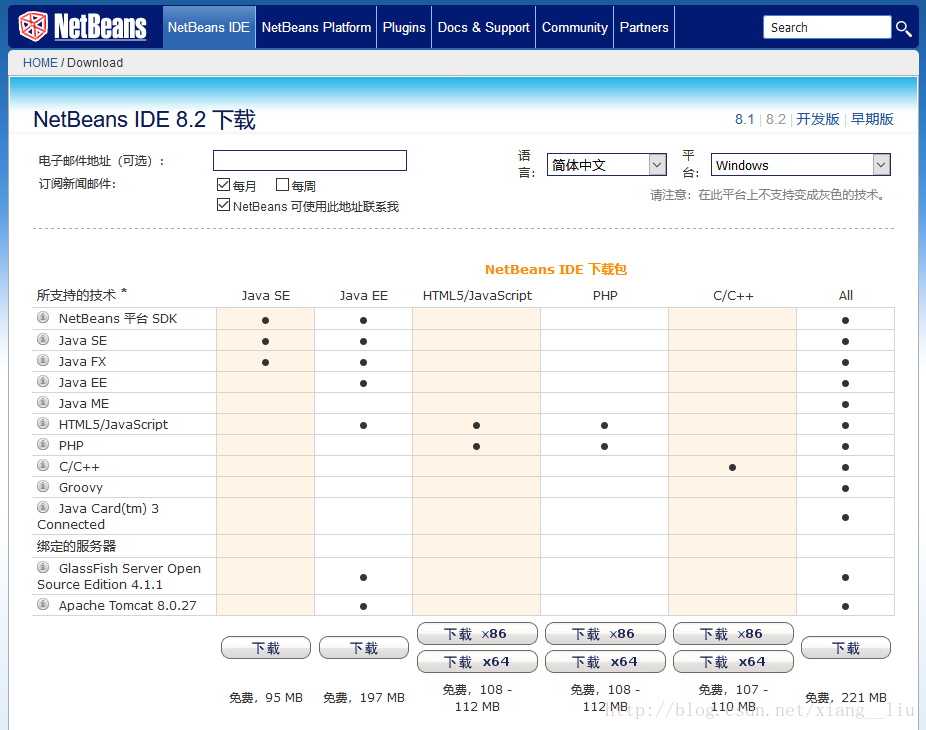The image size is (926, 730).
Task: Click the All column header
Action: click(846, 295)
